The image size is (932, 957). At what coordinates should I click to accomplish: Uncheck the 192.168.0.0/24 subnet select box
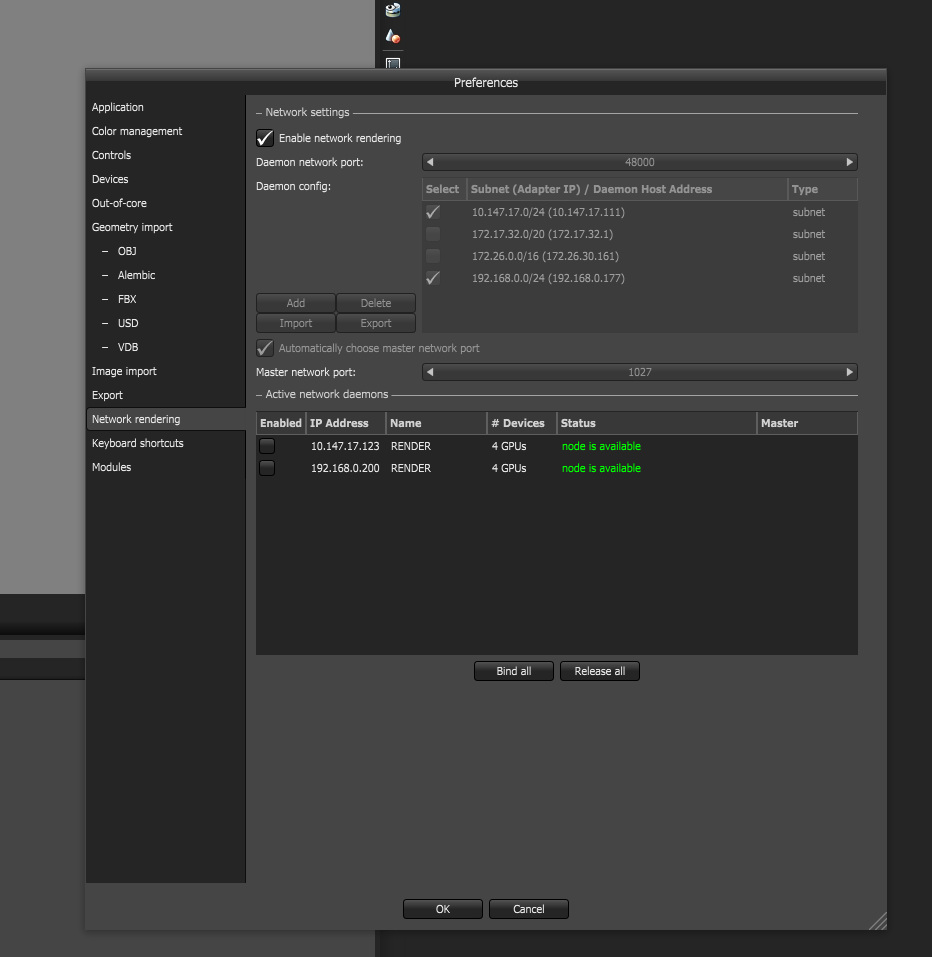click(x=433, y=278)
